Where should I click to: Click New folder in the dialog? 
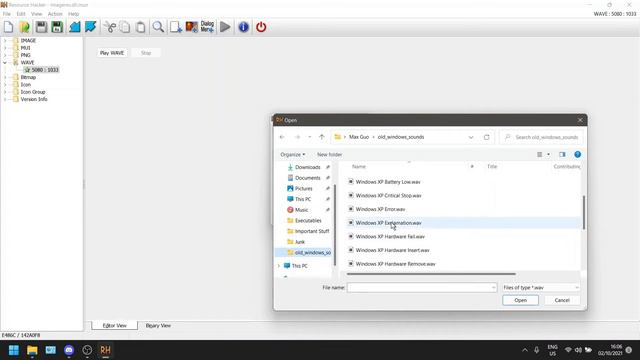(x=329, y=155)
